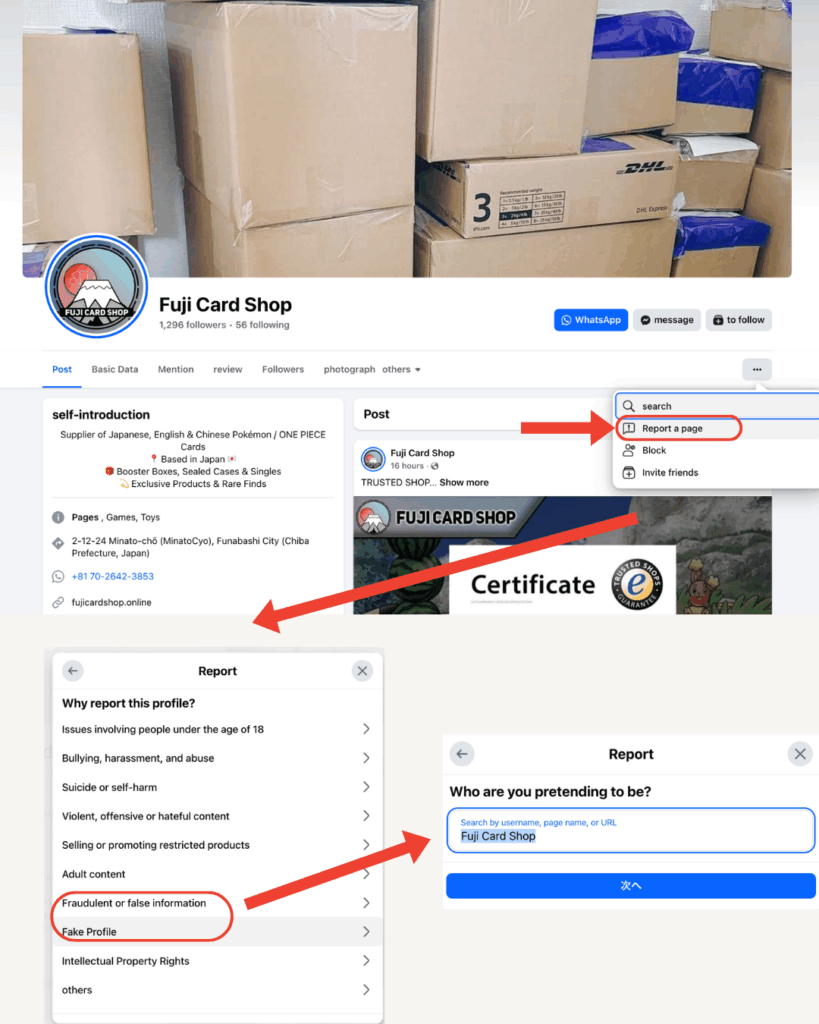This screenshot has height=1024, width=819.
Task: Expand Fake Profile report option
Action: click(x=217, y=932)
